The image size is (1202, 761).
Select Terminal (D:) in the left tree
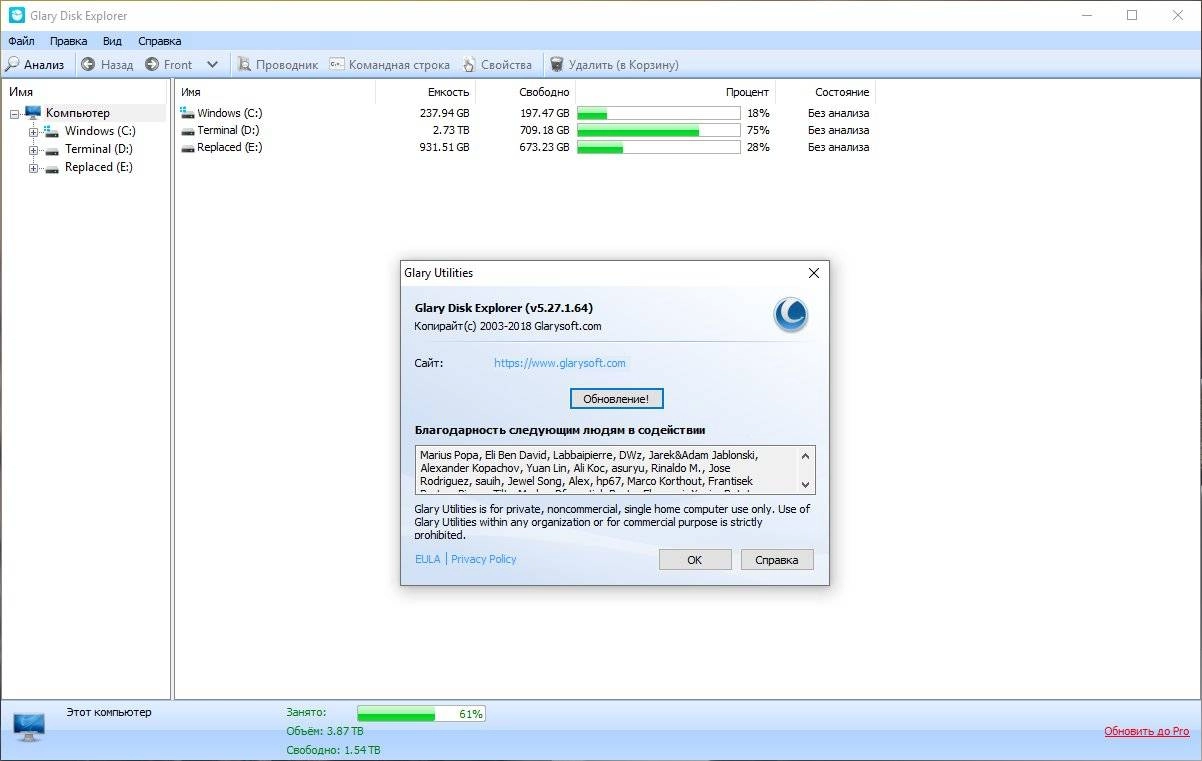[x=98, y=149]
